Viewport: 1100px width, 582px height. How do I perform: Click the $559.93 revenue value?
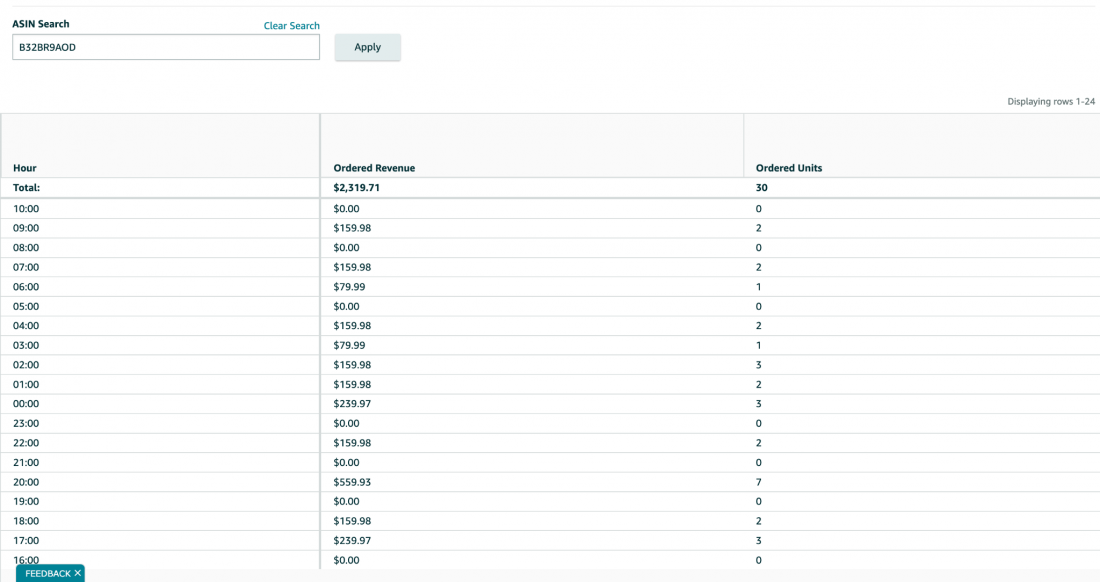[352, 482]
